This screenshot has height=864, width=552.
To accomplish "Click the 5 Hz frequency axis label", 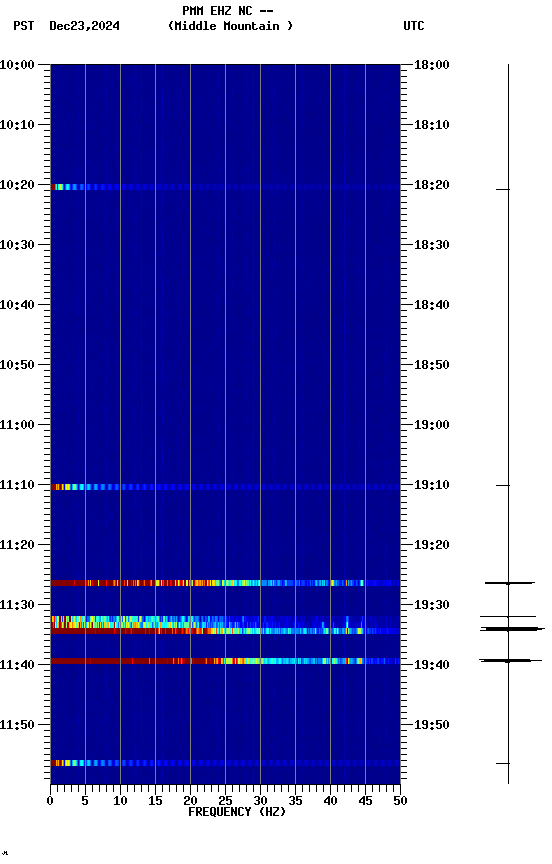I will (x=85, y=801).
